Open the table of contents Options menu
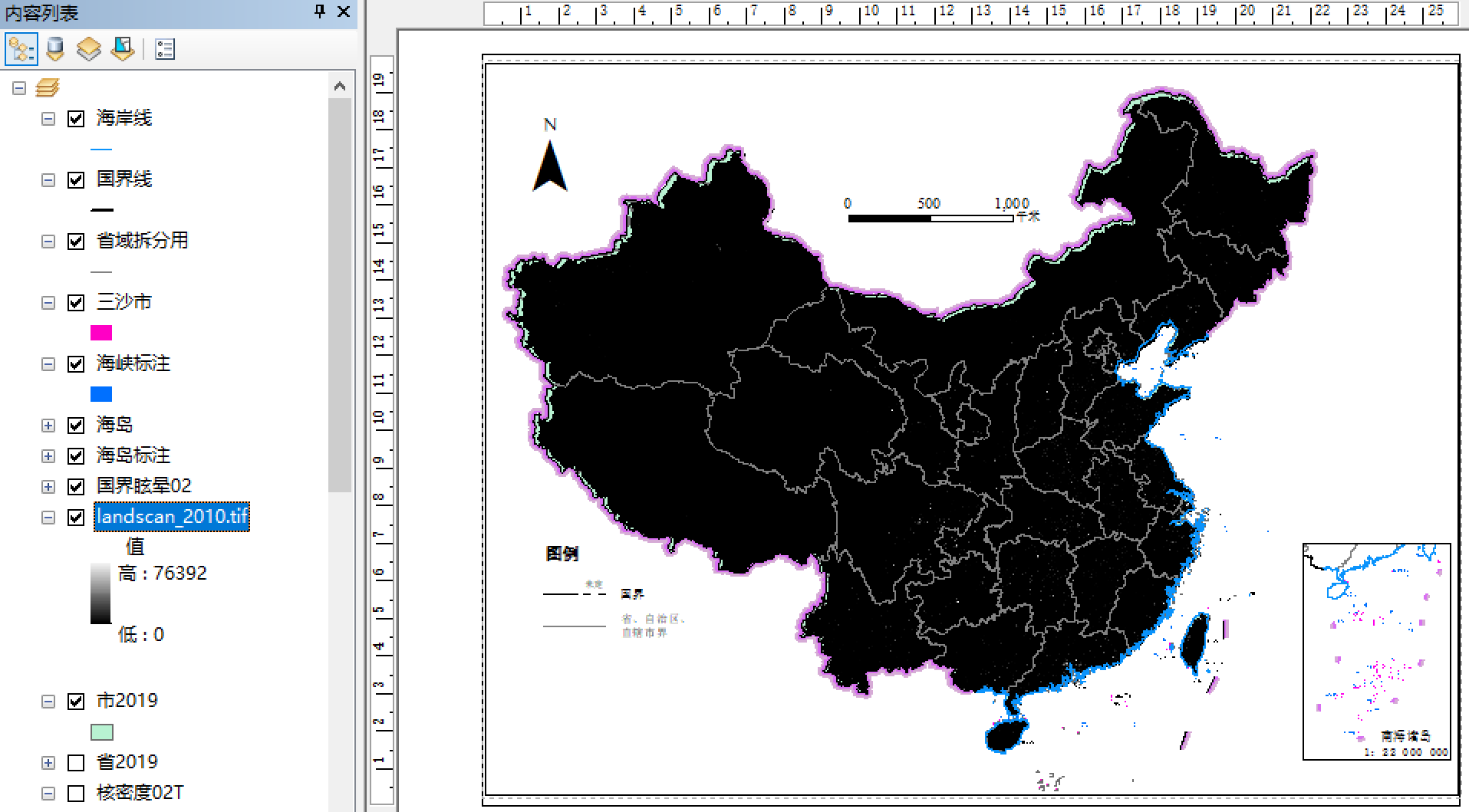Viewport: 1469px width, 812px height. (162, 48)
